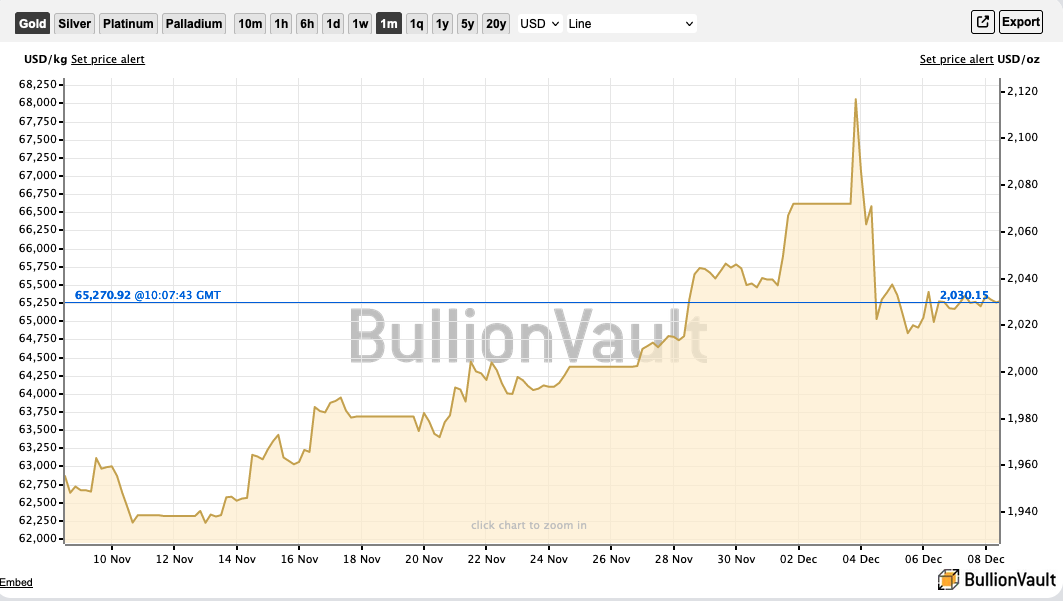Open the USD currency dropdown
1063x601 pixels.
540,24
